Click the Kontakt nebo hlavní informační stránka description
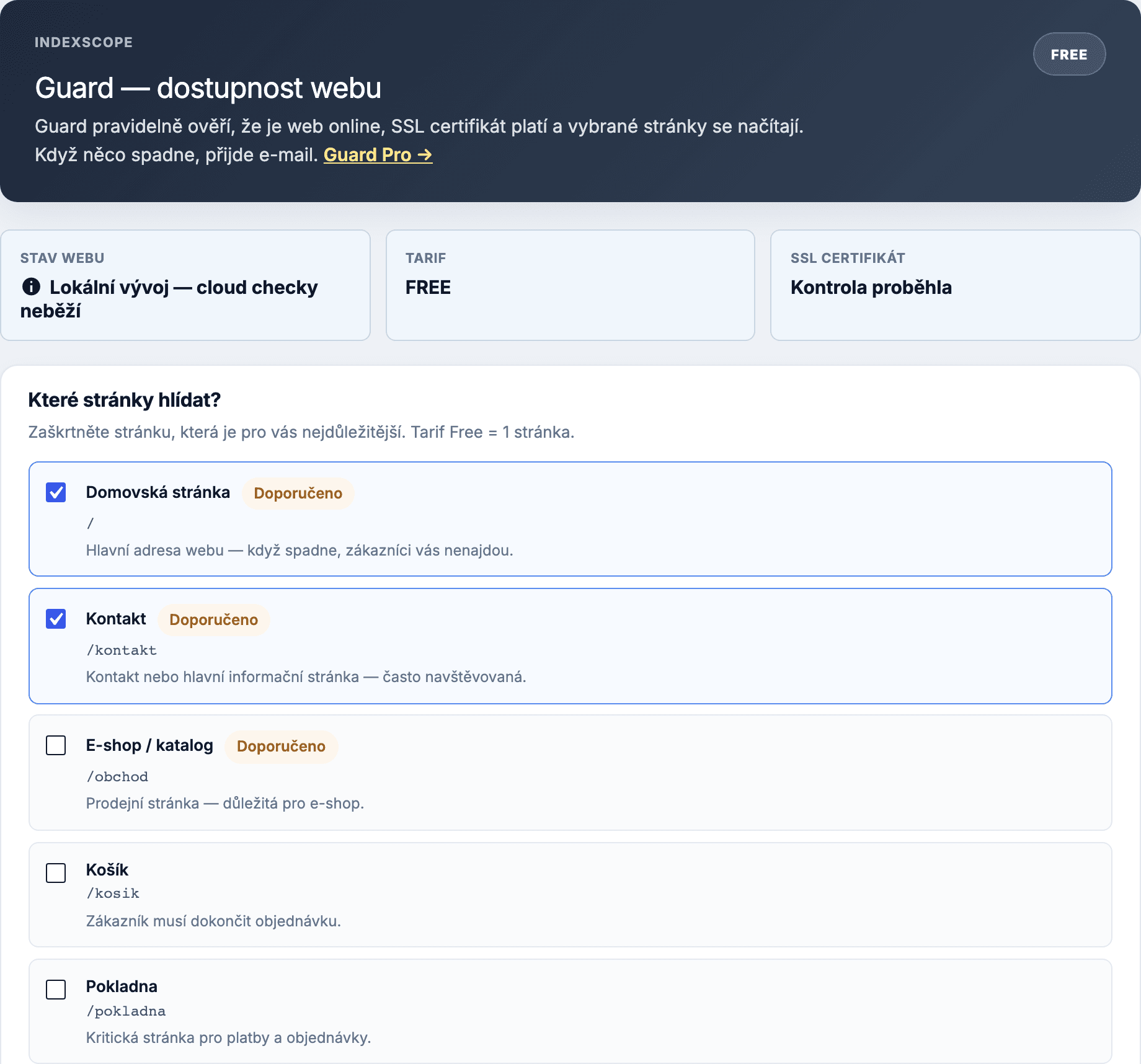The width and height of the screenshot is (1141, 1064). (x=306, y=677)
